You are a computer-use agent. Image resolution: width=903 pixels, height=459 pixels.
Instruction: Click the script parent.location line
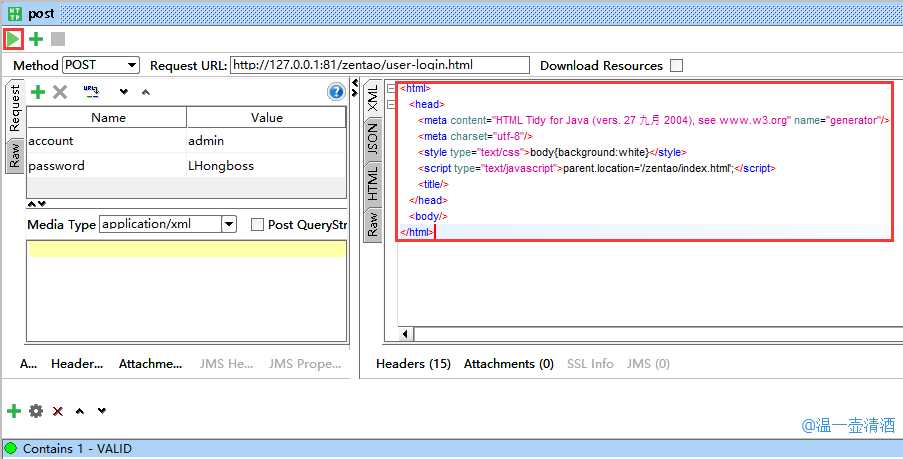[x=597, y=169]
